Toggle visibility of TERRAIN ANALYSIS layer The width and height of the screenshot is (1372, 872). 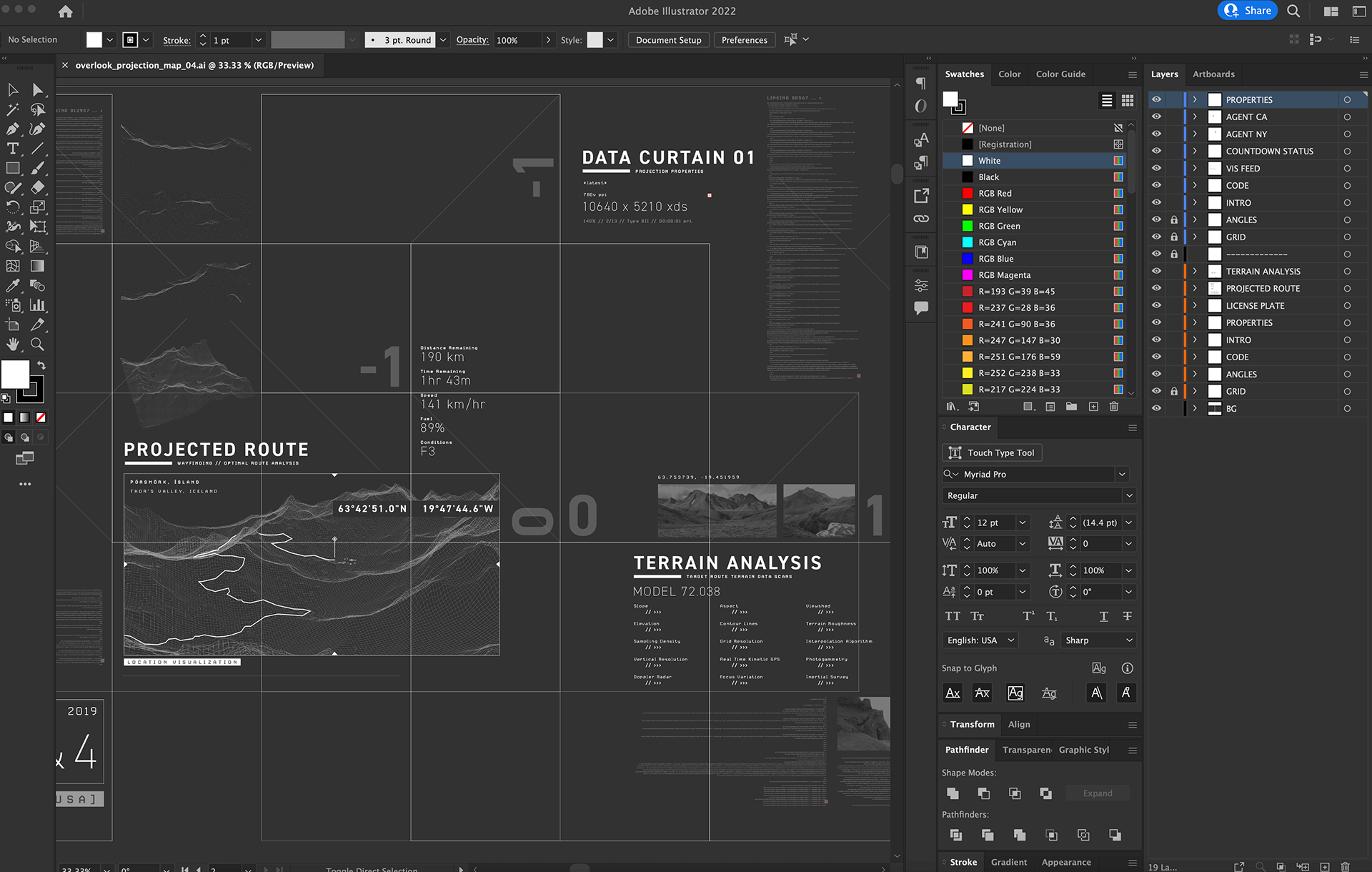[x=1156, y=272]
